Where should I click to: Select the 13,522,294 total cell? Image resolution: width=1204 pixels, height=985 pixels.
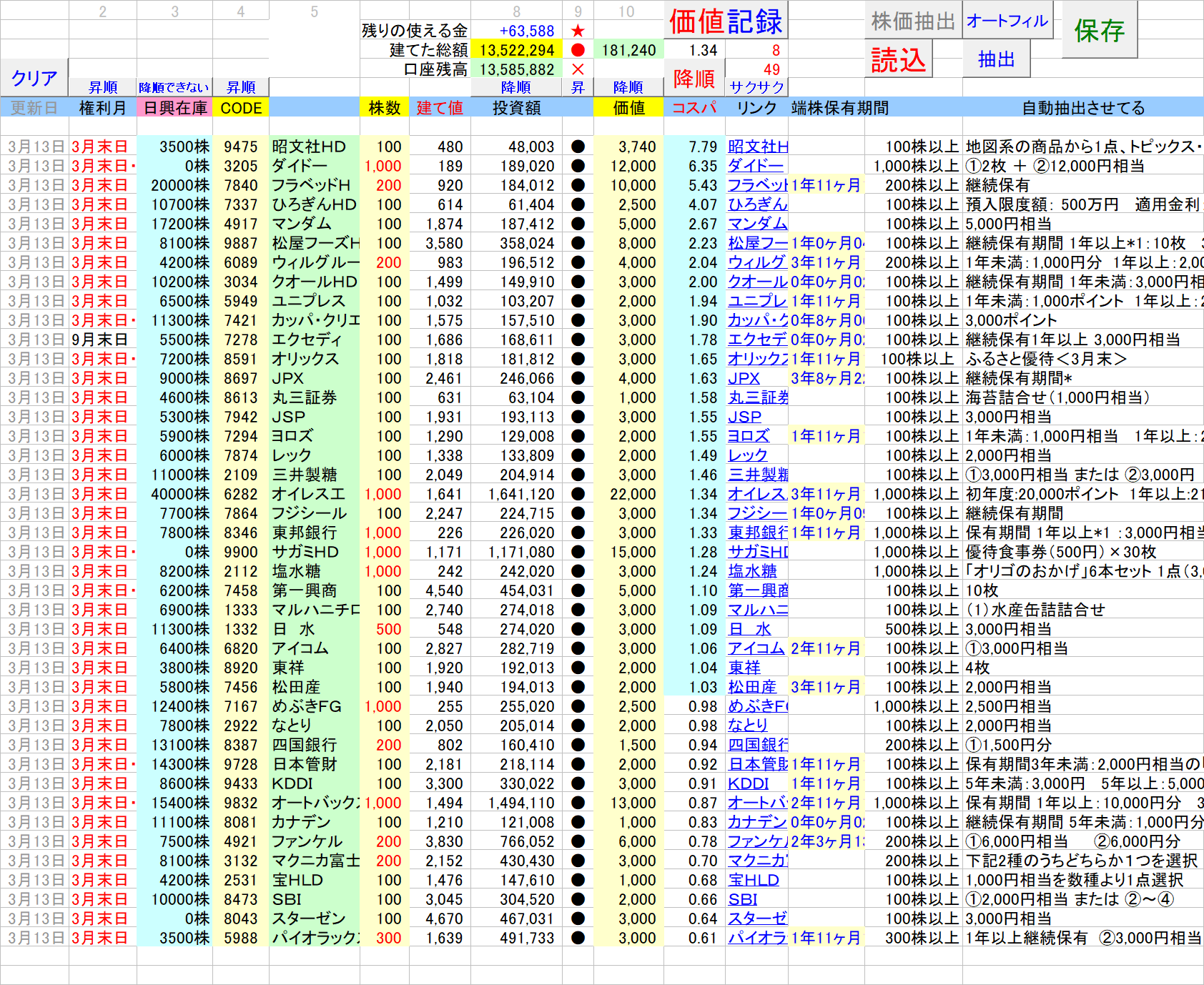(x=516, y=50)
